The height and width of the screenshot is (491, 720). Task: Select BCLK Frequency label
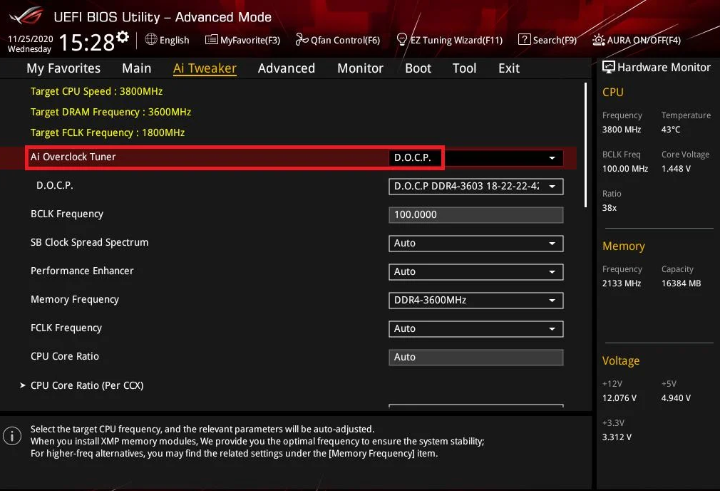pos(67,214)
